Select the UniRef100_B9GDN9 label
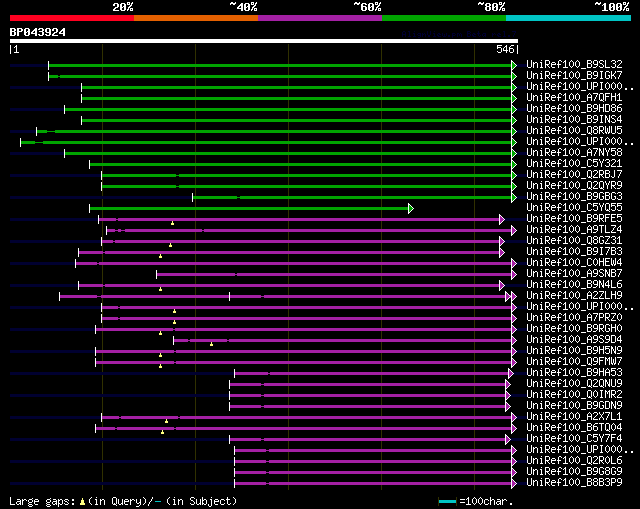This screenshot has width=640, height=509. click(574, 406)
